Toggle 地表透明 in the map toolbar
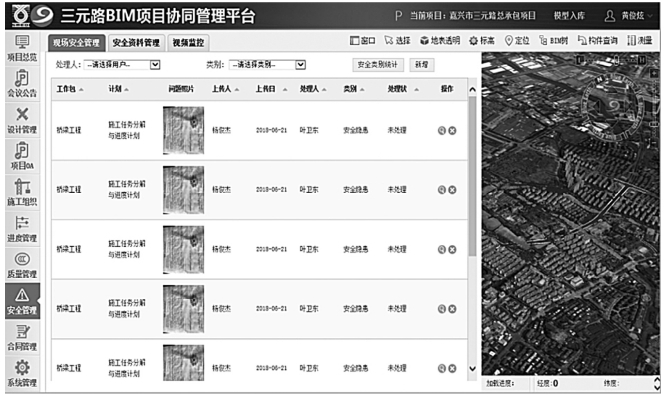The image size is (671, 397). tap(439, 41)
